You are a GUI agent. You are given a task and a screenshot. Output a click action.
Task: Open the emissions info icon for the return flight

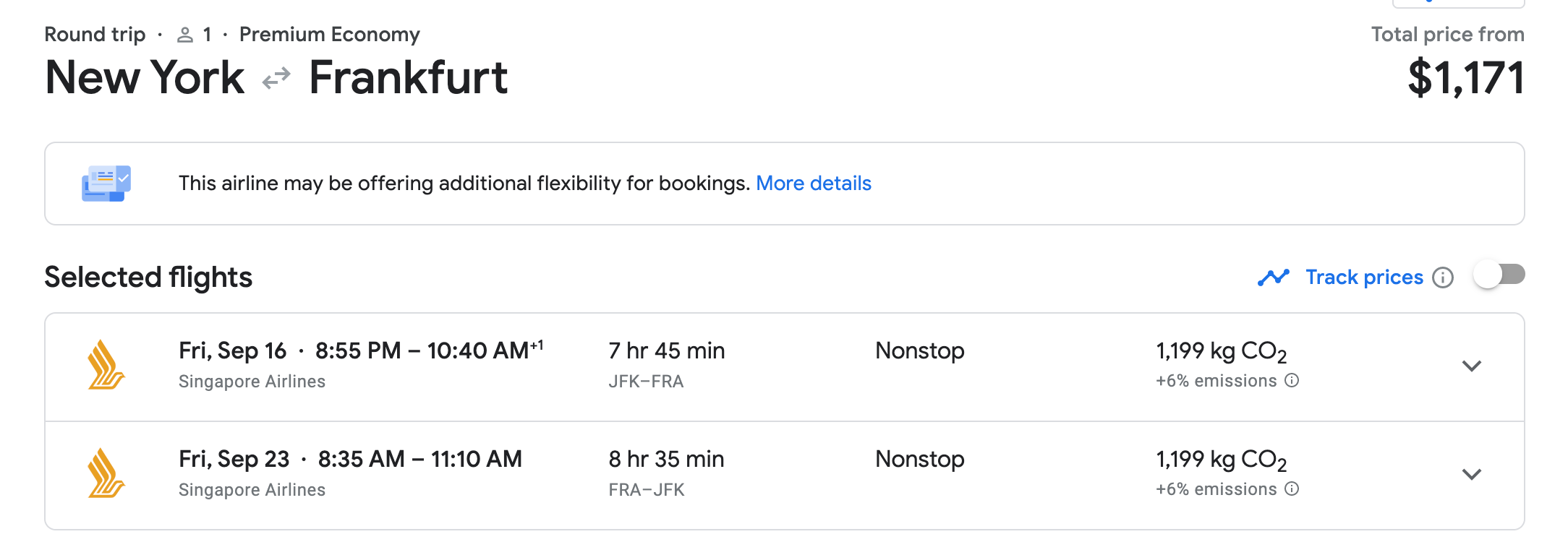pos(1294,489)
